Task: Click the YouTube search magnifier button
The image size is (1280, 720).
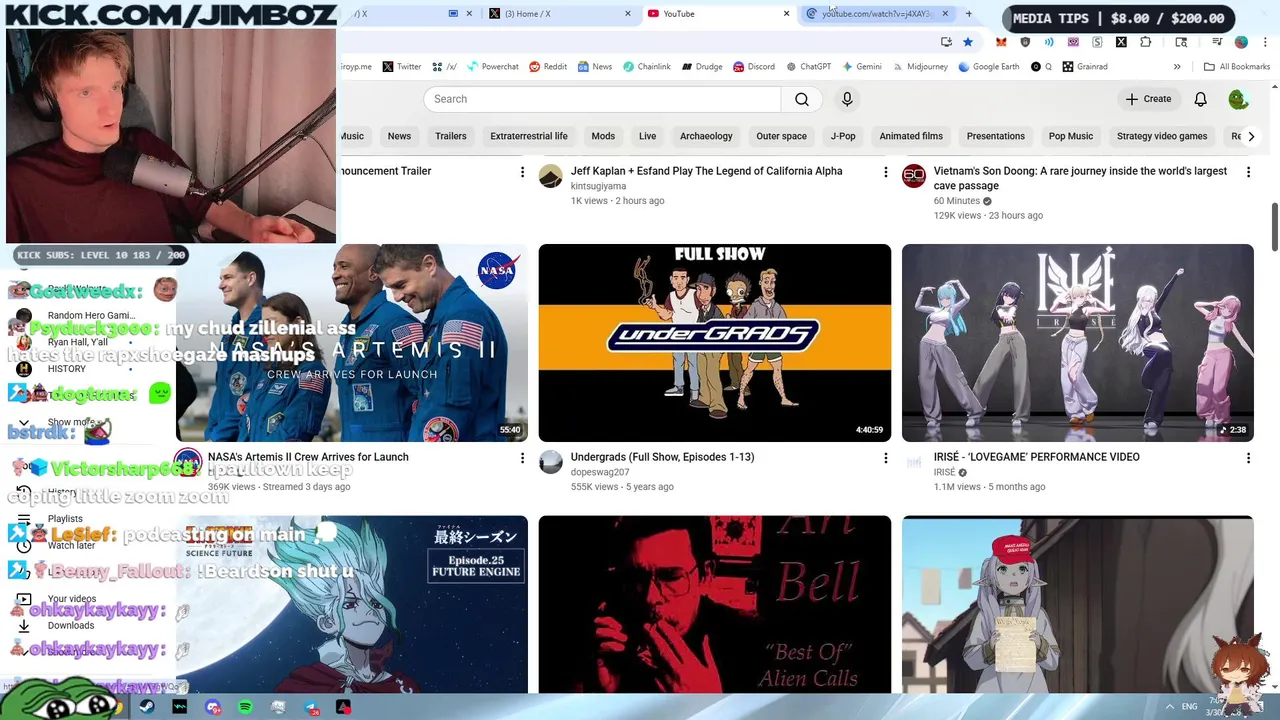Action: pos(801,99)
